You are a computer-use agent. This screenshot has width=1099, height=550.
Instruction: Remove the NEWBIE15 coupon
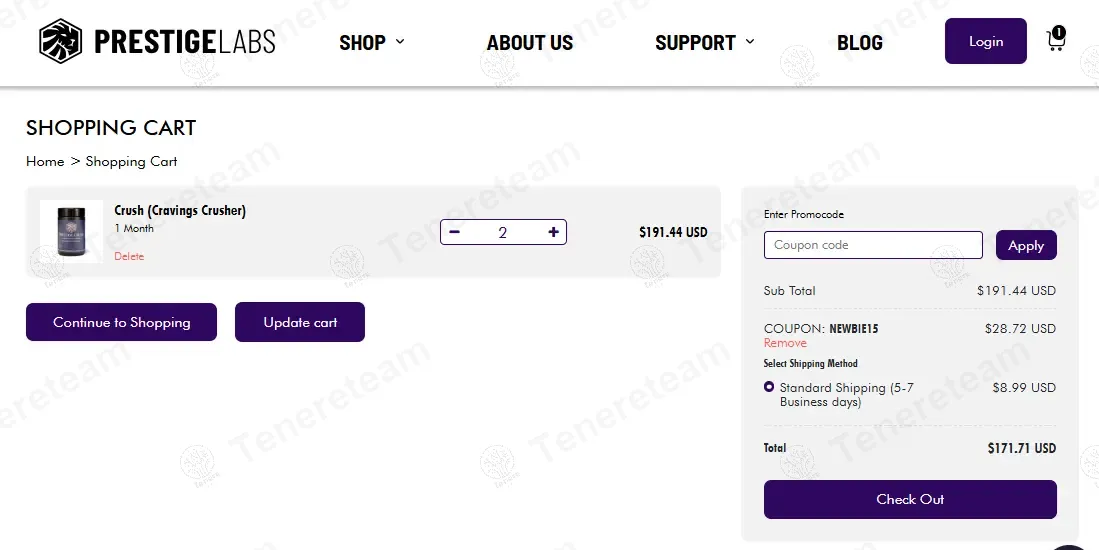click(785, 343)
